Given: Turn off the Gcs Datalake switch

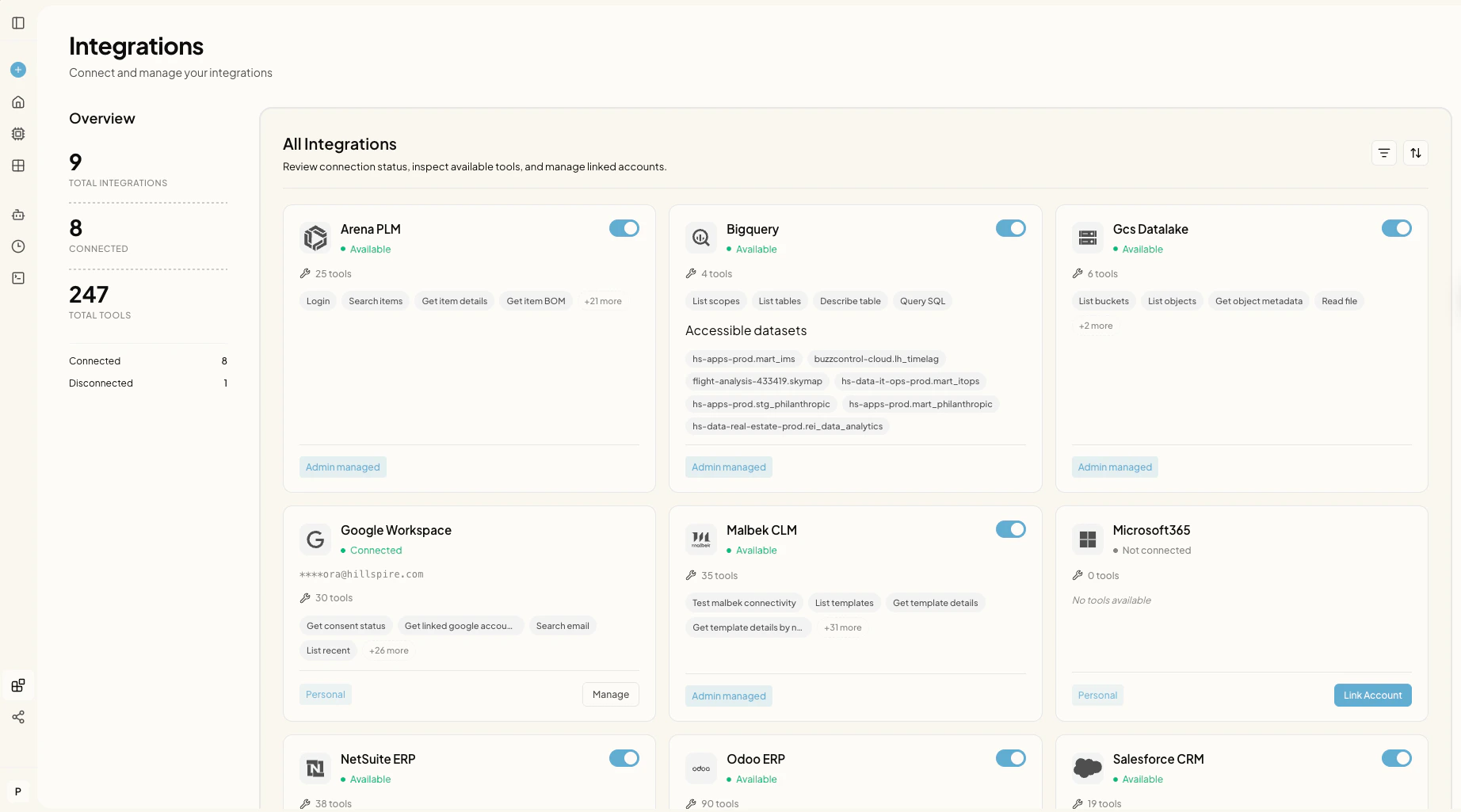Looking at the screenshot, I should [1397, 228].
